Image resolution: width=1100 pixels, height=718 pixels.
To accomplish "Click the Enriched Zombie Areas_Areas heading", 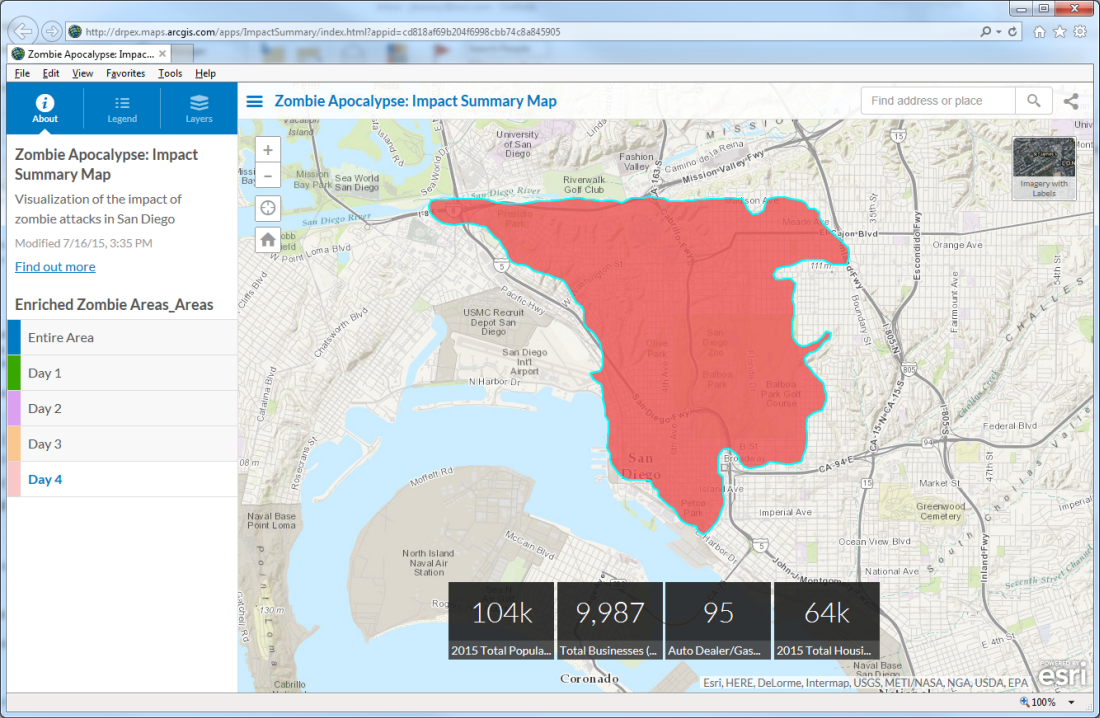I will [x=114, y=305].
